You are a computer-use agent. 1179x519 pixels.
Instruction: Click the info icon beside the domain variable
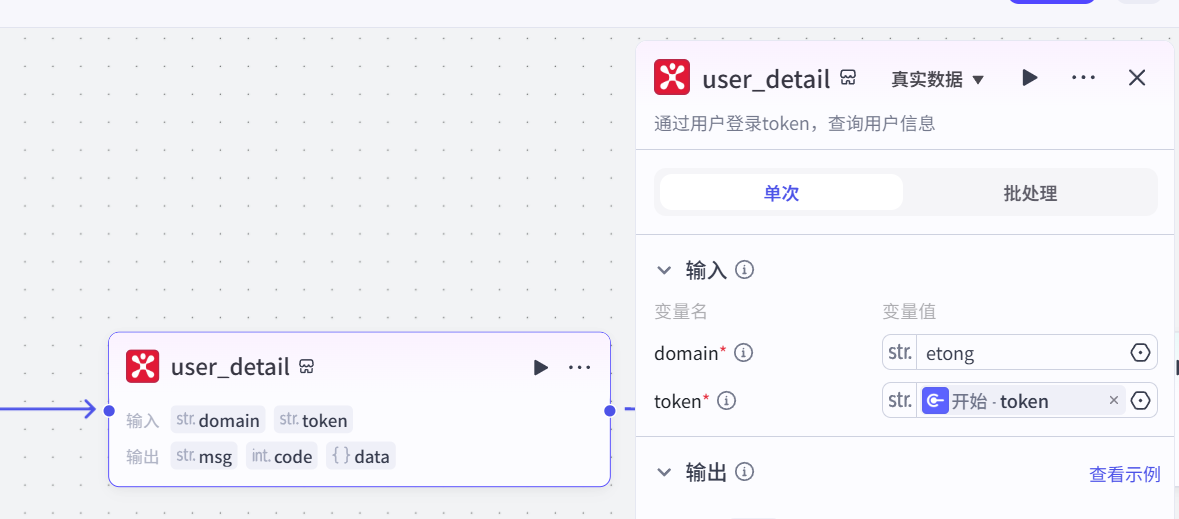pos(744,353)
